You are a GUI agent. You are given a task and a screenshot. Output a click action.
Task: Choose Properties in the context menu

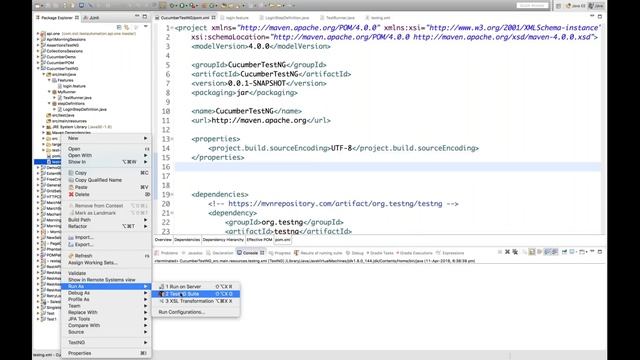point(106,353)
